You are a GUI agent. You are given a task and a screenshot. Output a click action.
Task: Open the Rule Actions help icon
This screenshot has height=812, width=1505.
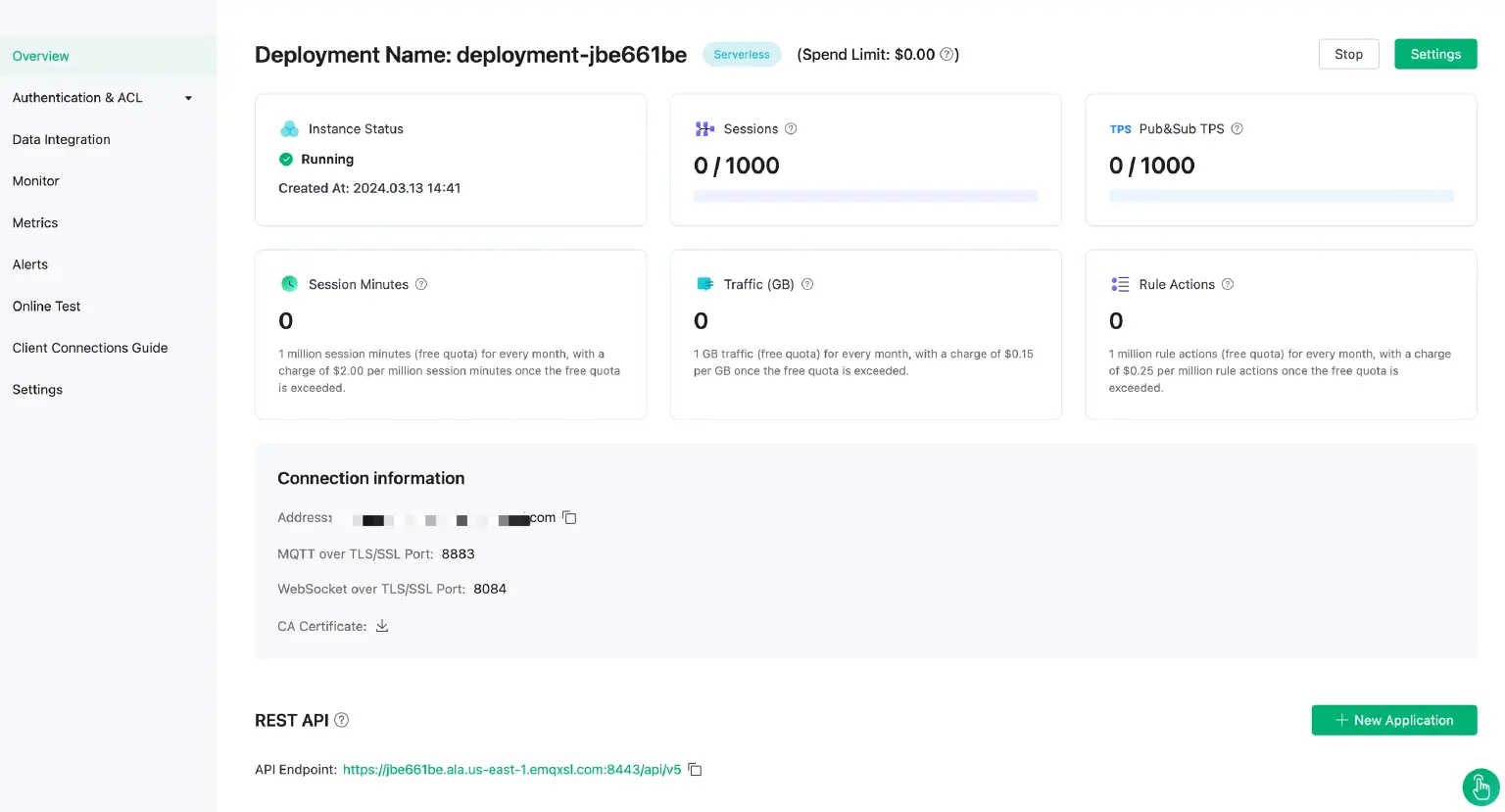point(1228,284)
